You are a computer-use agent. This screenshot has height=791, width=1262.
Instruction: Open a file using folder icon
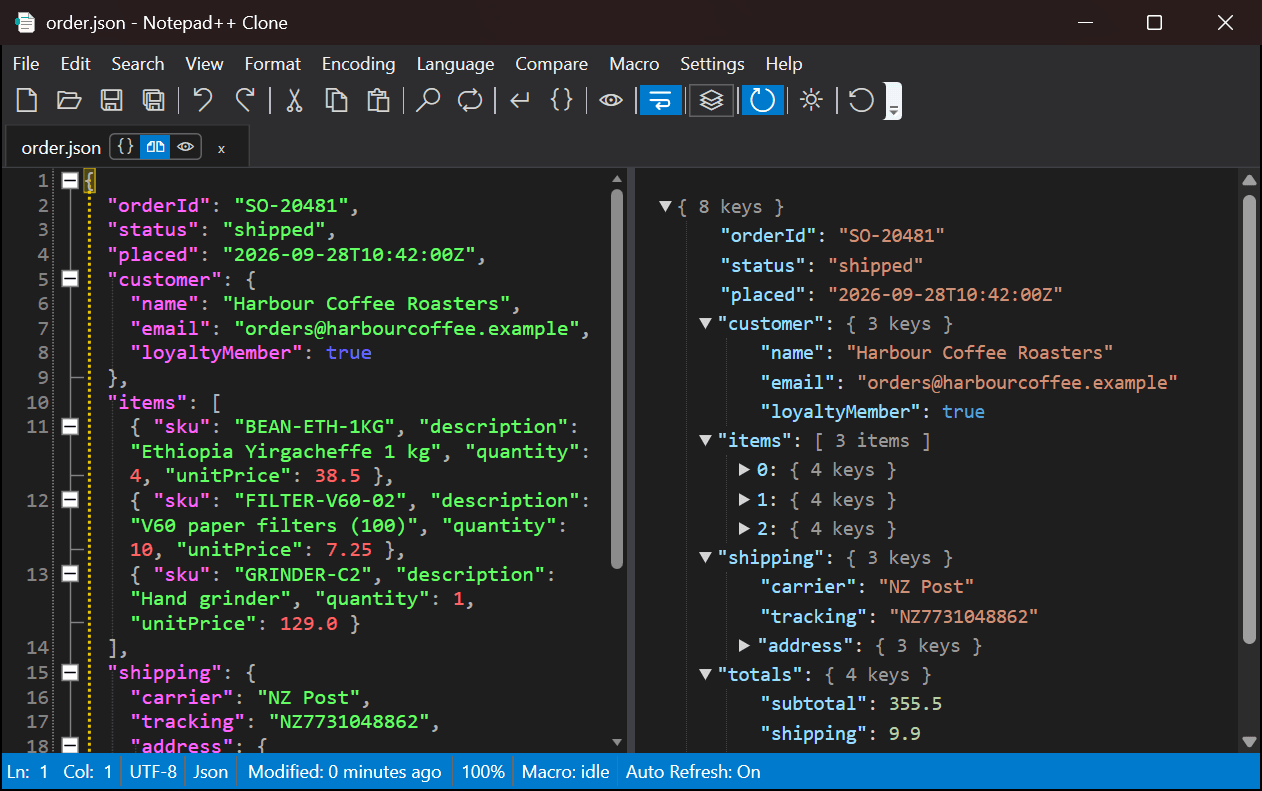(x=69, y=100)
